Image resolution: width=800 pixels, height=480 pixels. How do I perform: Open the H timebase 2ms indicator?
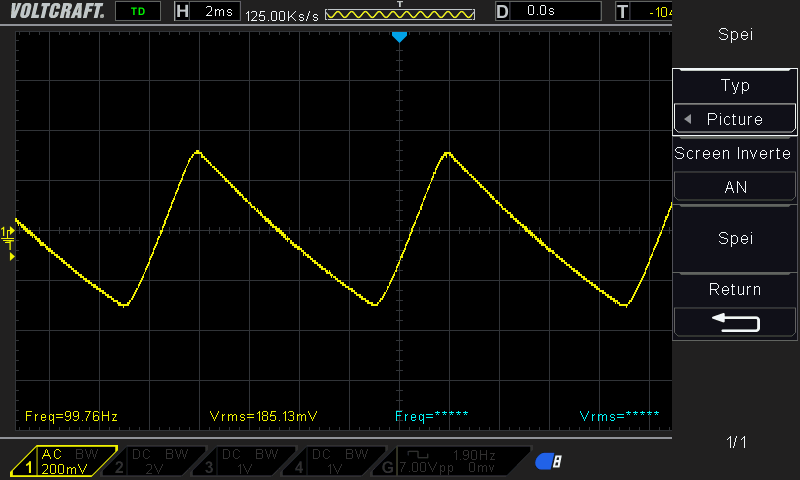point(207,11)
